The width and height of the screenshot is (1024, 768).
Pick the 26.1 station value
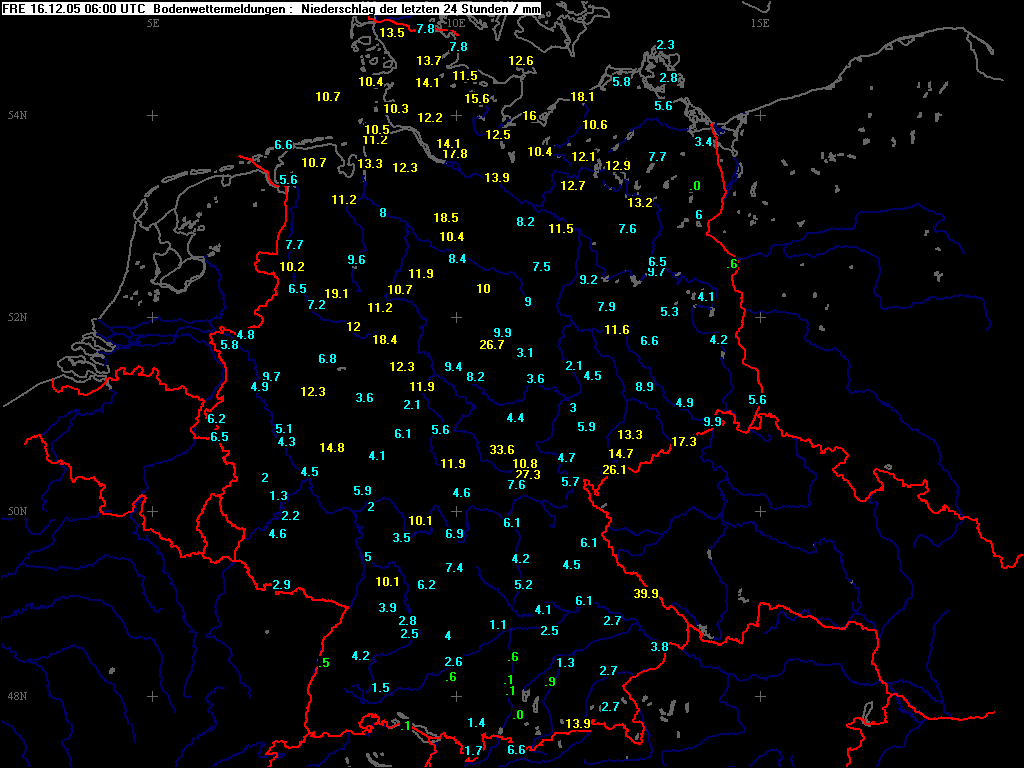tap(615, 469)
